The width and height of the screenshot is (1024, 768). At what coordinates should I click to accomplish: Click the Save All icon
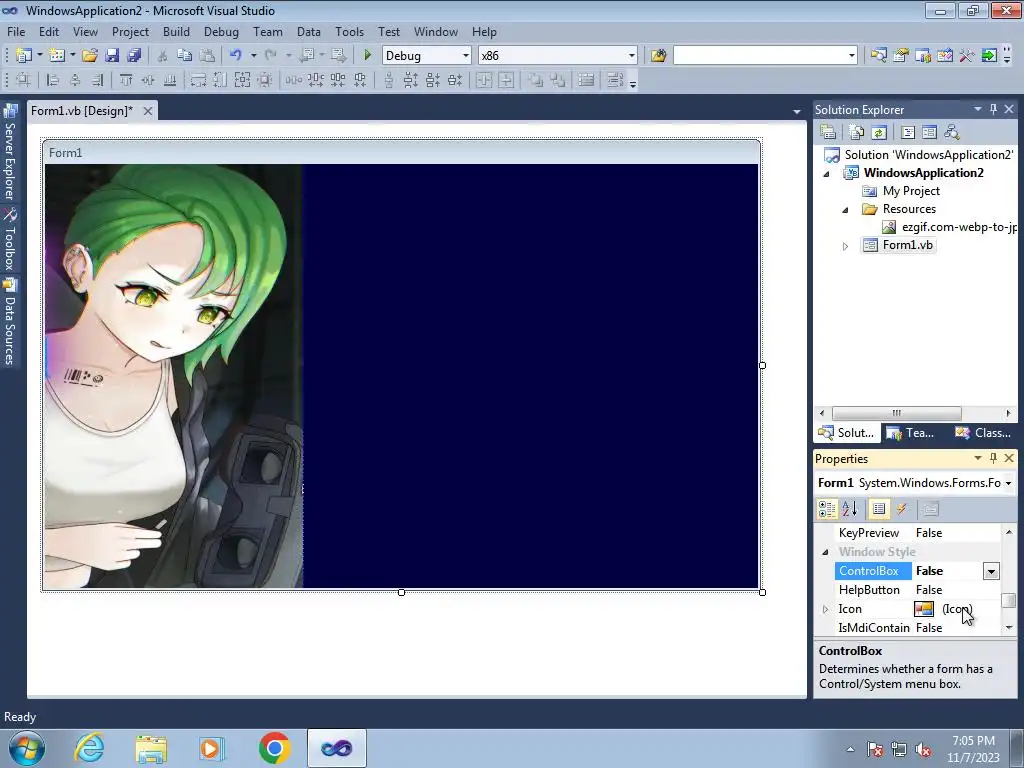pyautogui.click(x=134, y=56)
